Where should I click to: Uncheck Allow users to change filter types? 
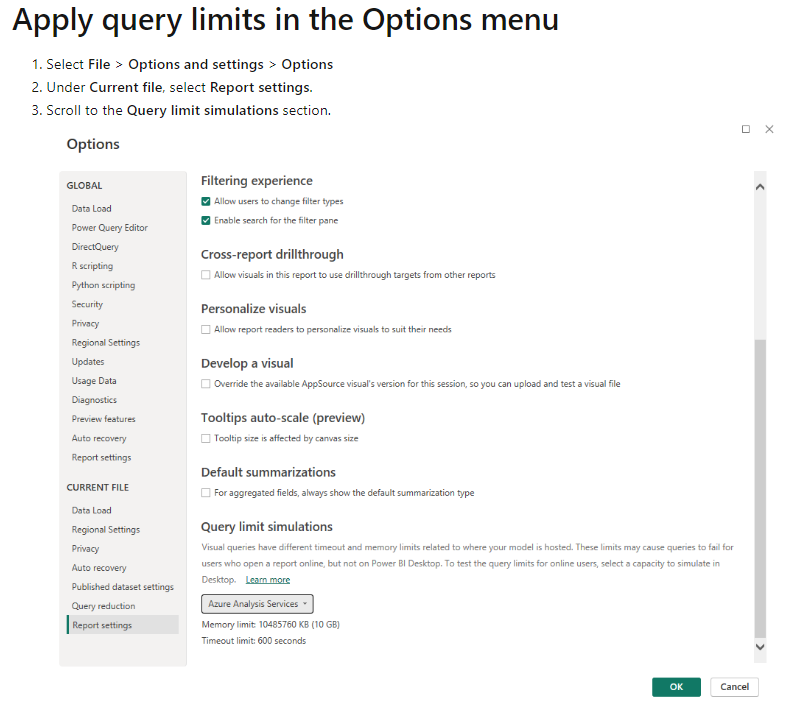tap(205, 201)
